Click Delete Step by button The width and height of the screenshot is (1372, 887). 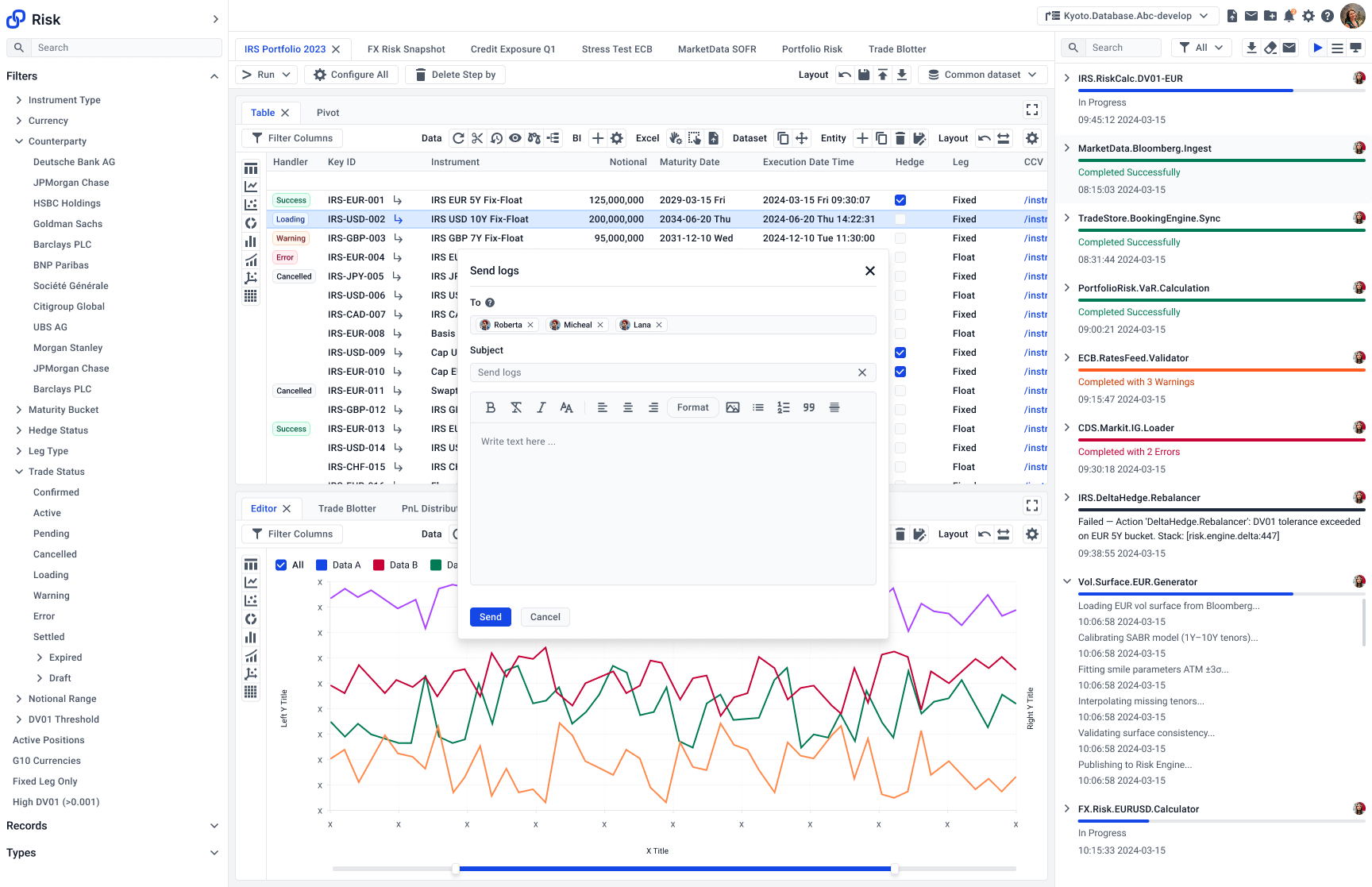456,75
